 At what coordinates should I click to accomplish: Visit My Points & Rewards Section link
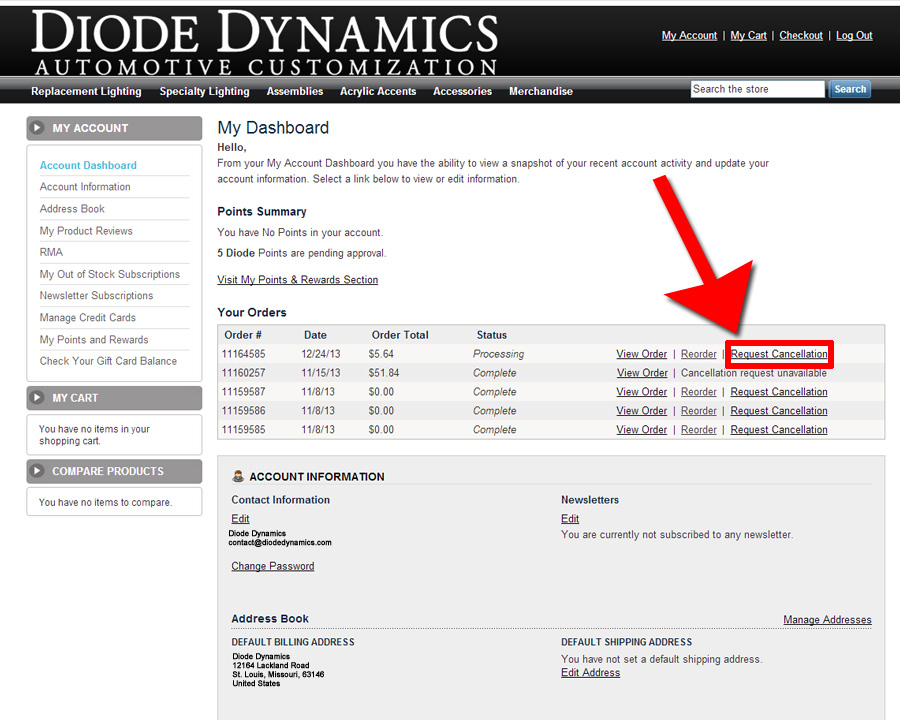click(x=297, y=280)
